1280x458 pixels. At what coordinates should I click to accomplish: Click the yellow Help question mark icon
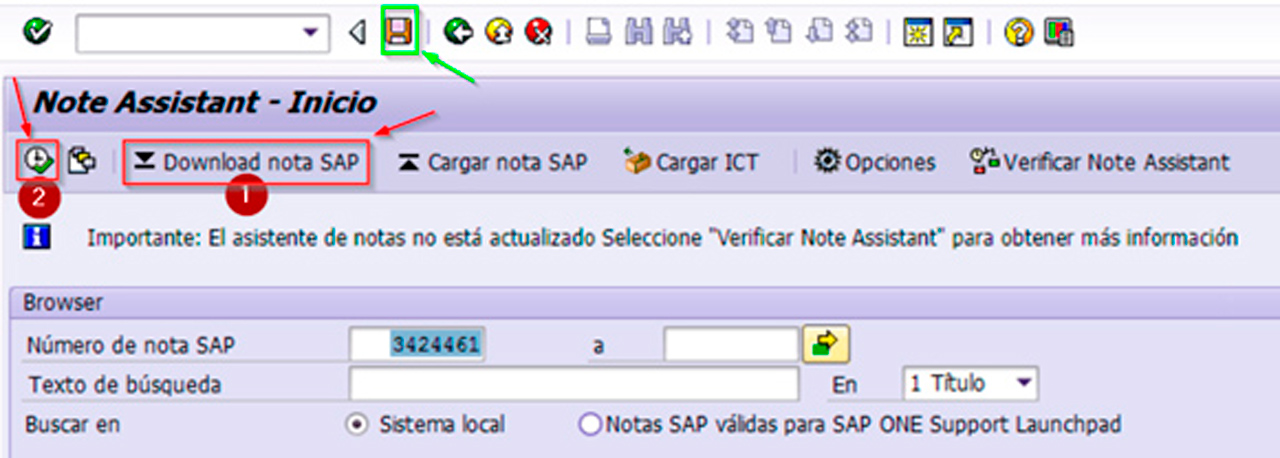click(x=1018, y=34)
